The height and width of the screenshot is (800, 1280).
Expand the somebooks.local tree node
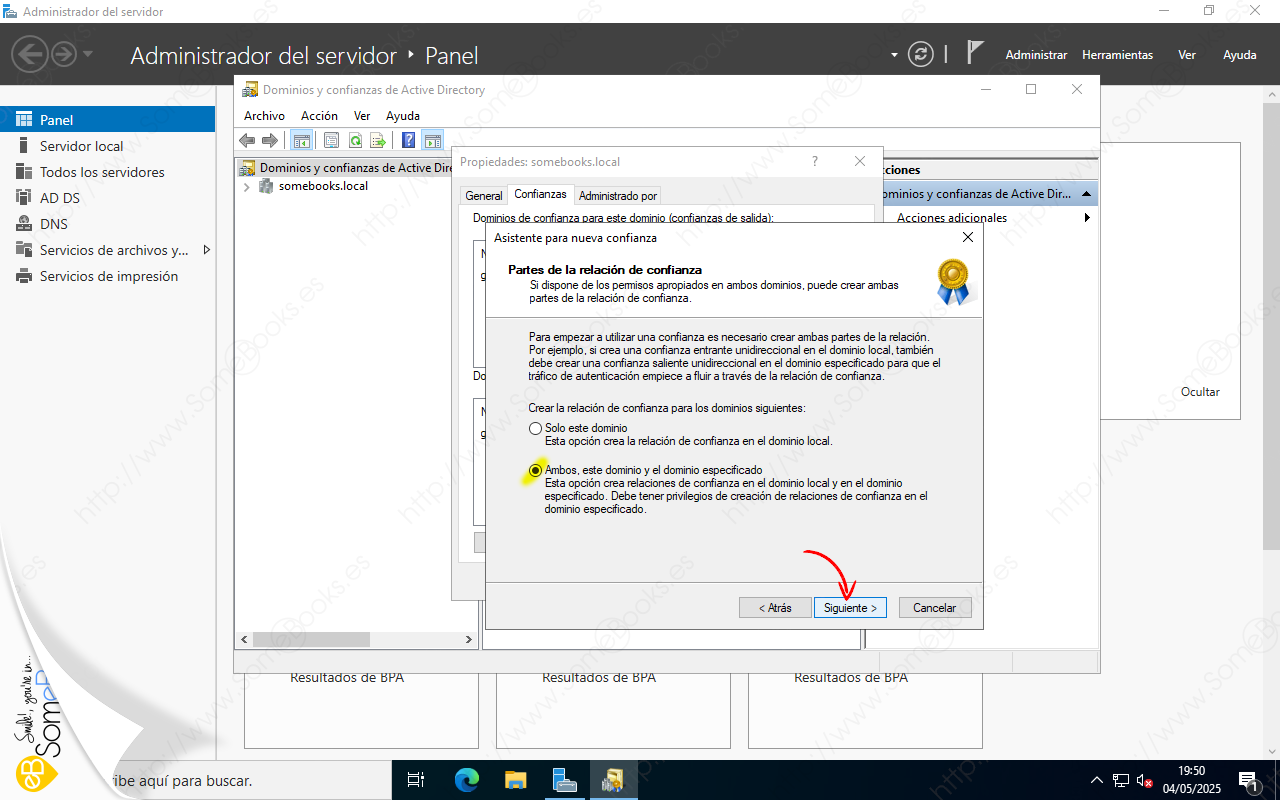[x=247, y=187]
